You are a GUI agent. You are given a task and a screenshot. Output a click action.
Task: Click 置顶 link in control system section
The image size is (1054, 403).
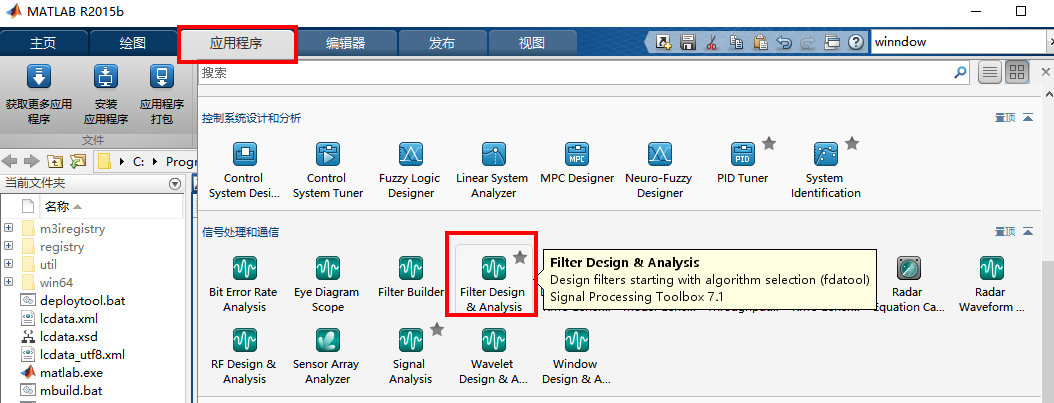[x=1005, y=118]
